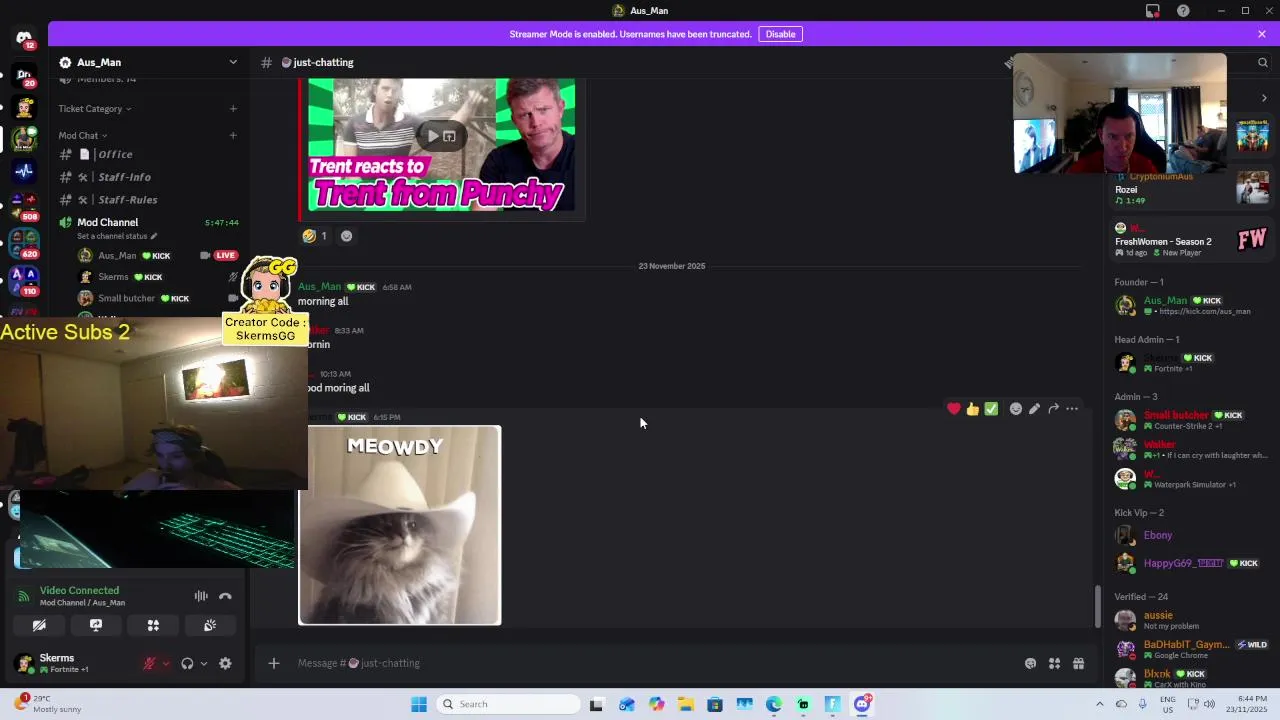The image size is (1280, 720).
Task: Add reaction under Trent video
Action: click(x=347, y=236)
